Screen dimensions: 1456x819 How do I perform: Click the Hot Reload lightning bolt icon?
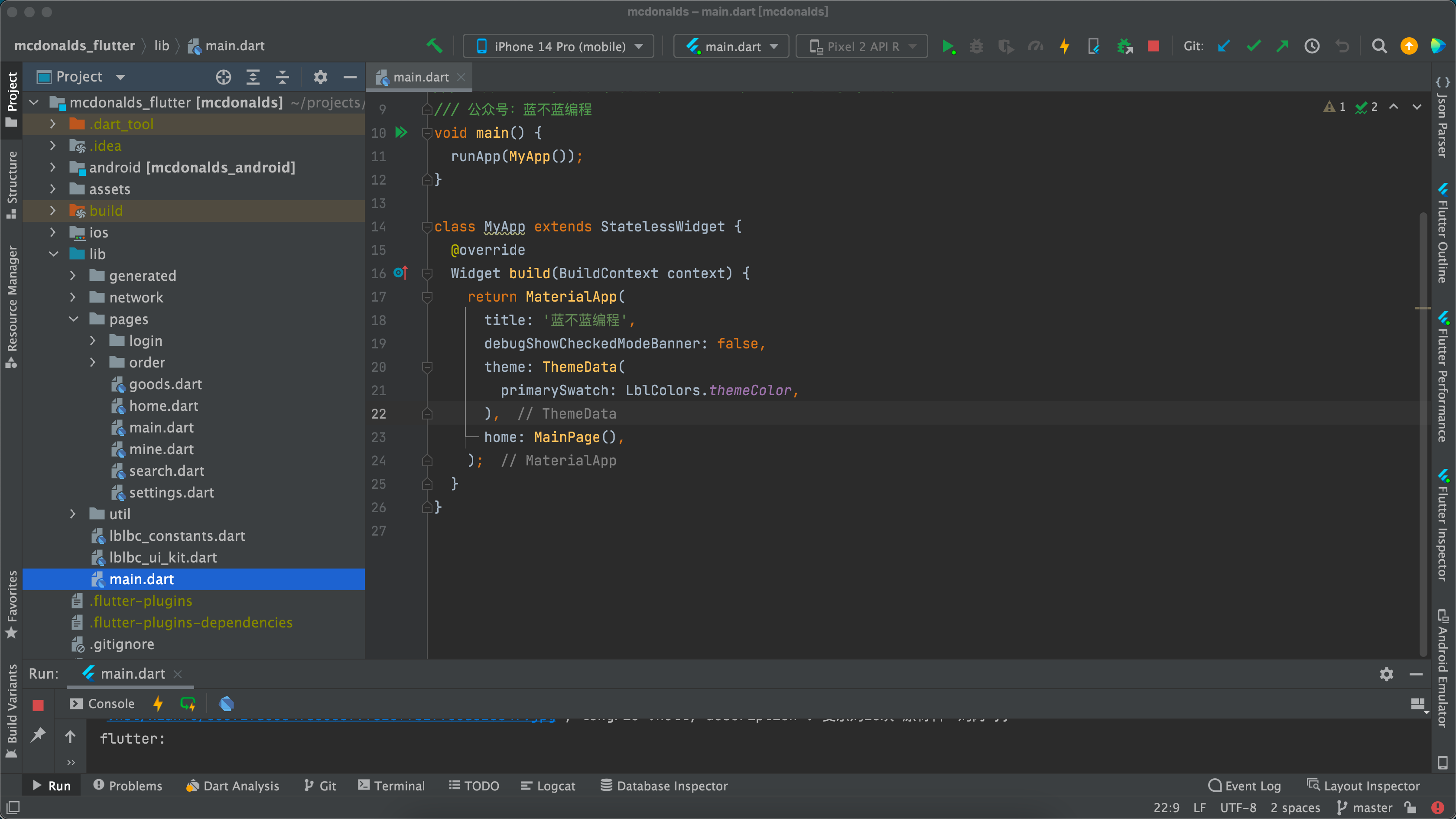[x=1063, y=45]
